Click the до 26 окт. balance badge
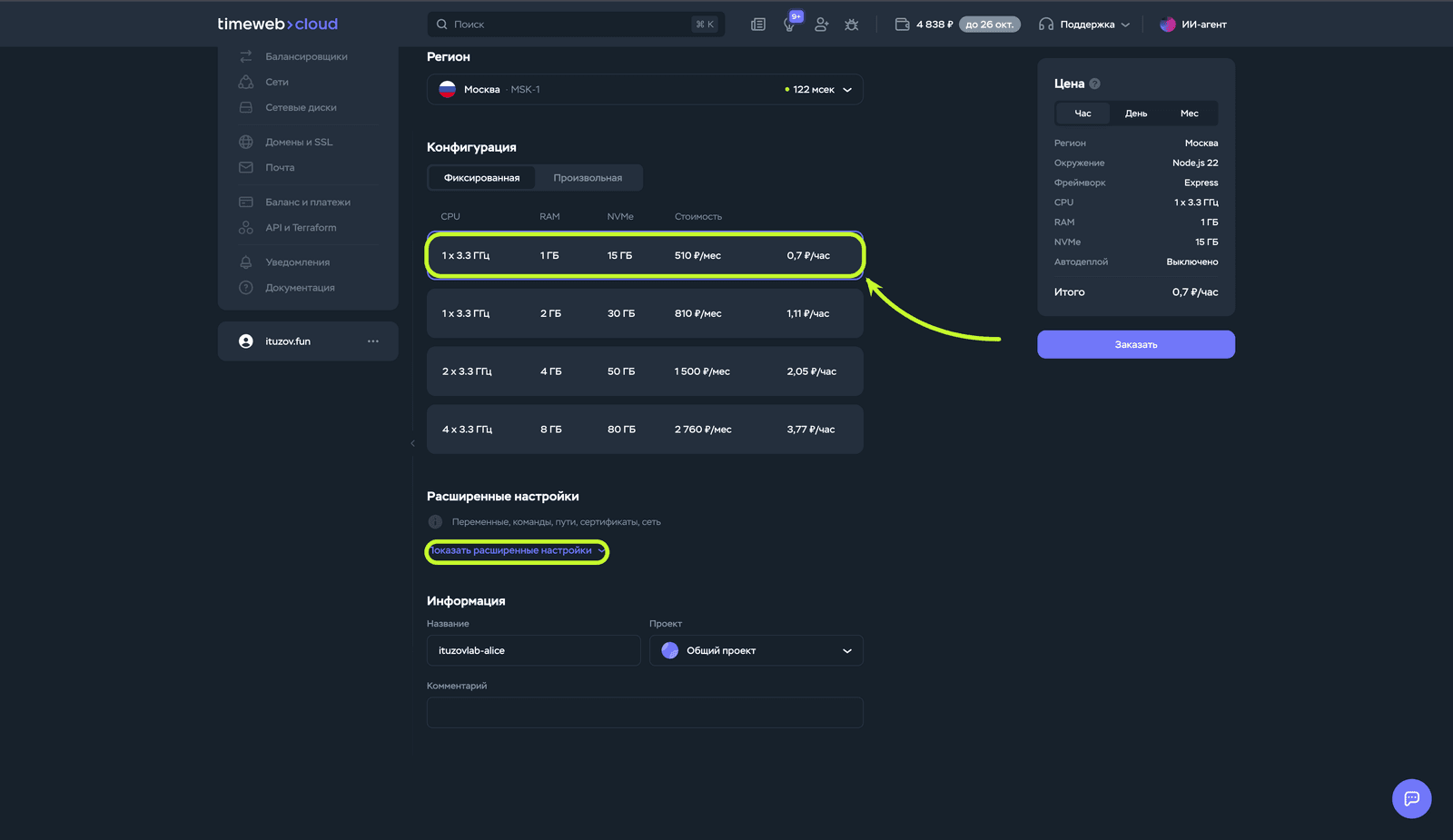 pos(989,25)
